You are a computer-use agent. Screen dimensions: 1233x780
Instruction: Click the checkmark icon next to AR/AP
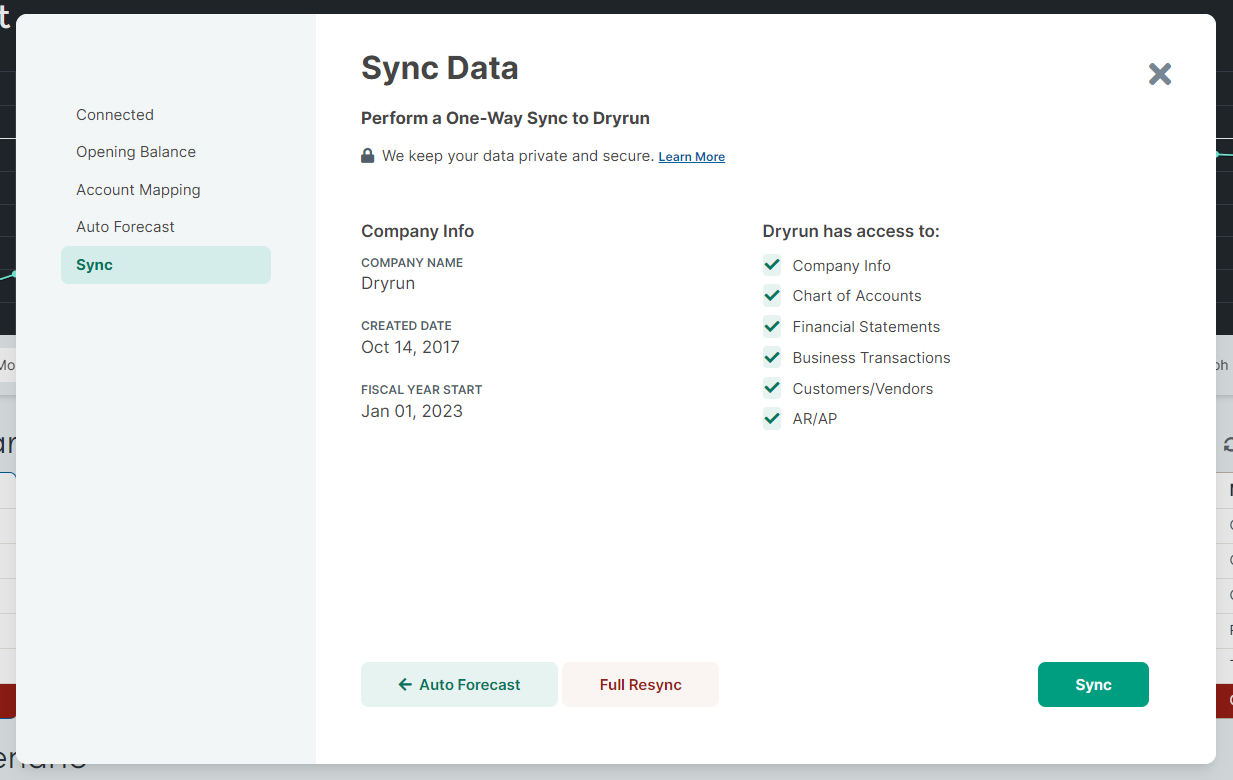771,418
